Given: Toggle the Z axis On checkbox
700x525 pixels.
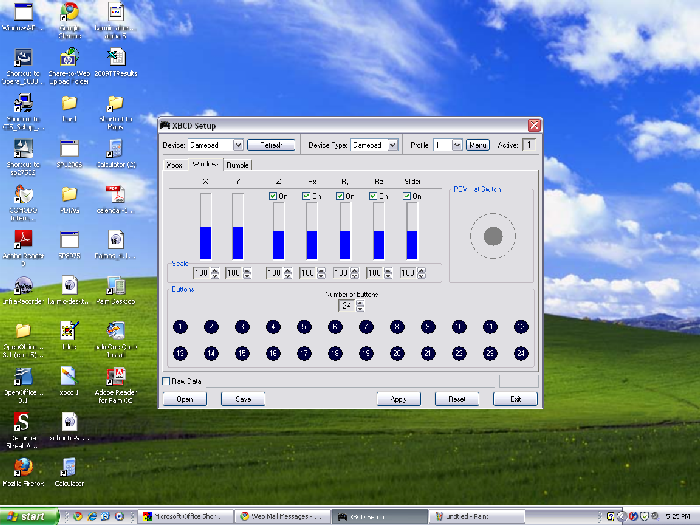Looking at the screenshot, I should click(x=273, y=196).
